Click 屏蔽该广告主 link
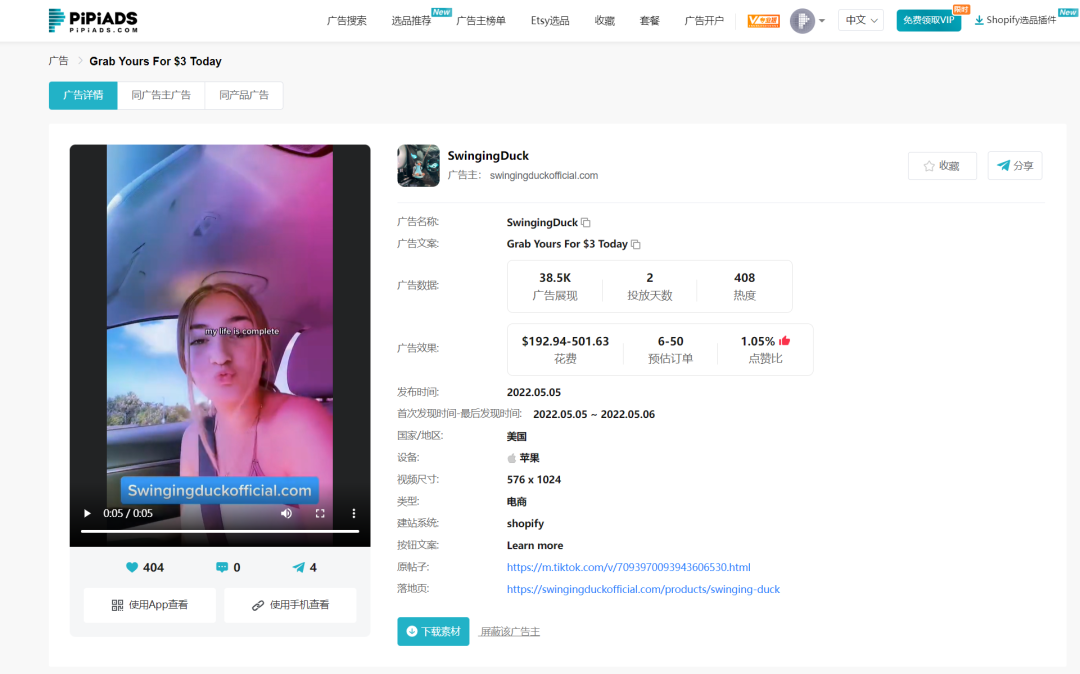 [510, 631]
